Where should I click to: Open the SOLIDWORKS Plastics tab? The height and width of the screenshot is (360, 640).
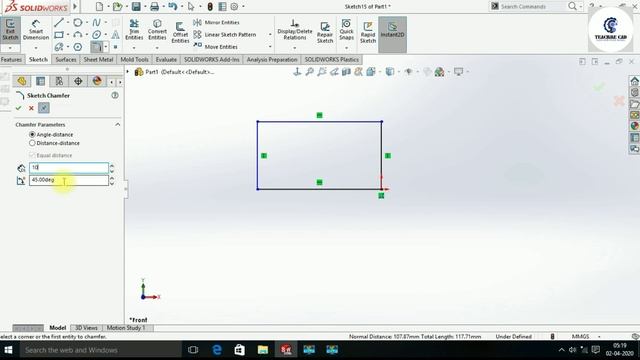tap(331, 60)
